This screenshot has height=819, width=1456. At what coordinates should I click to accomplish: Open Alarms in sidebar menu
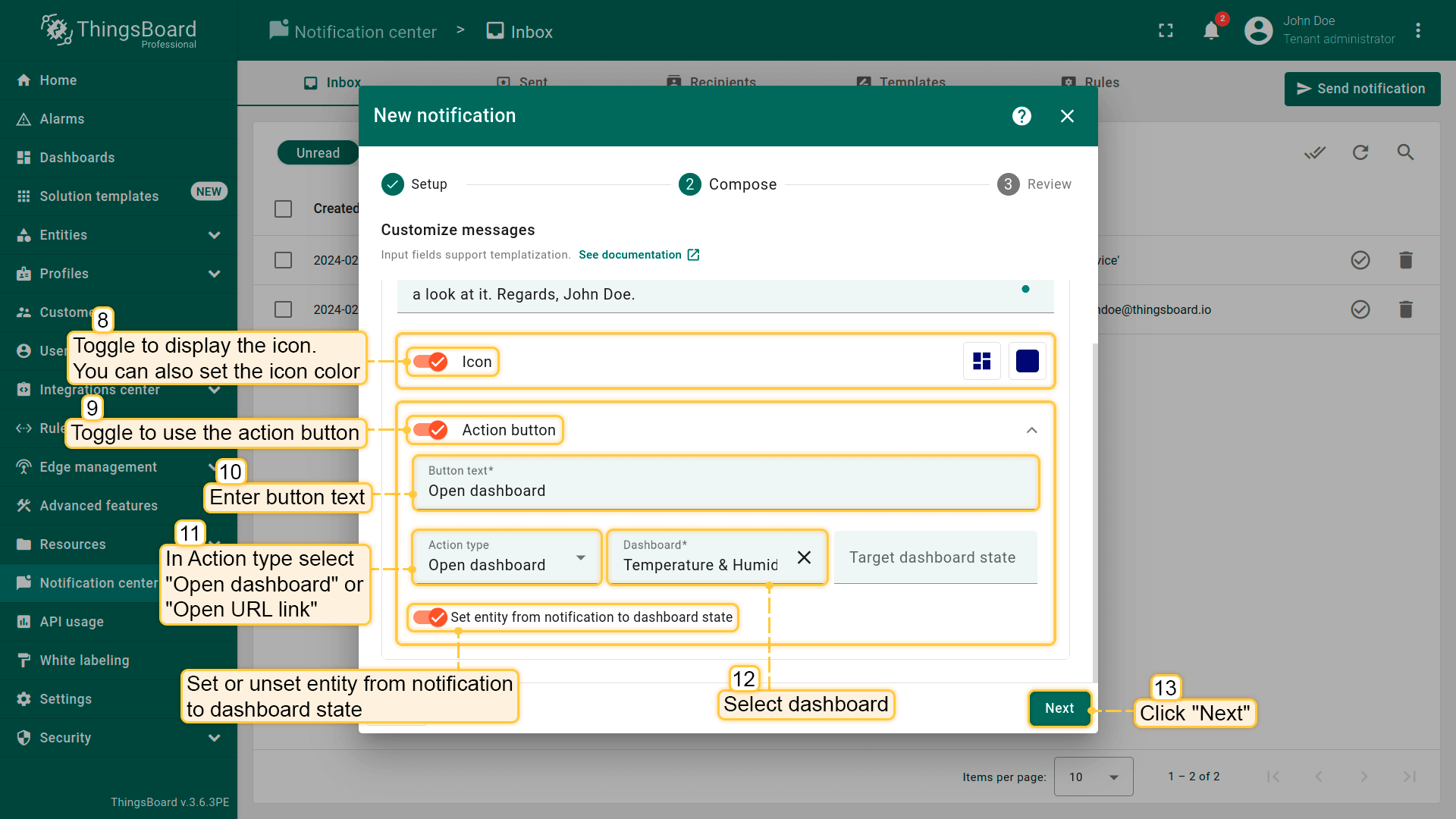(x=62, y=119)
